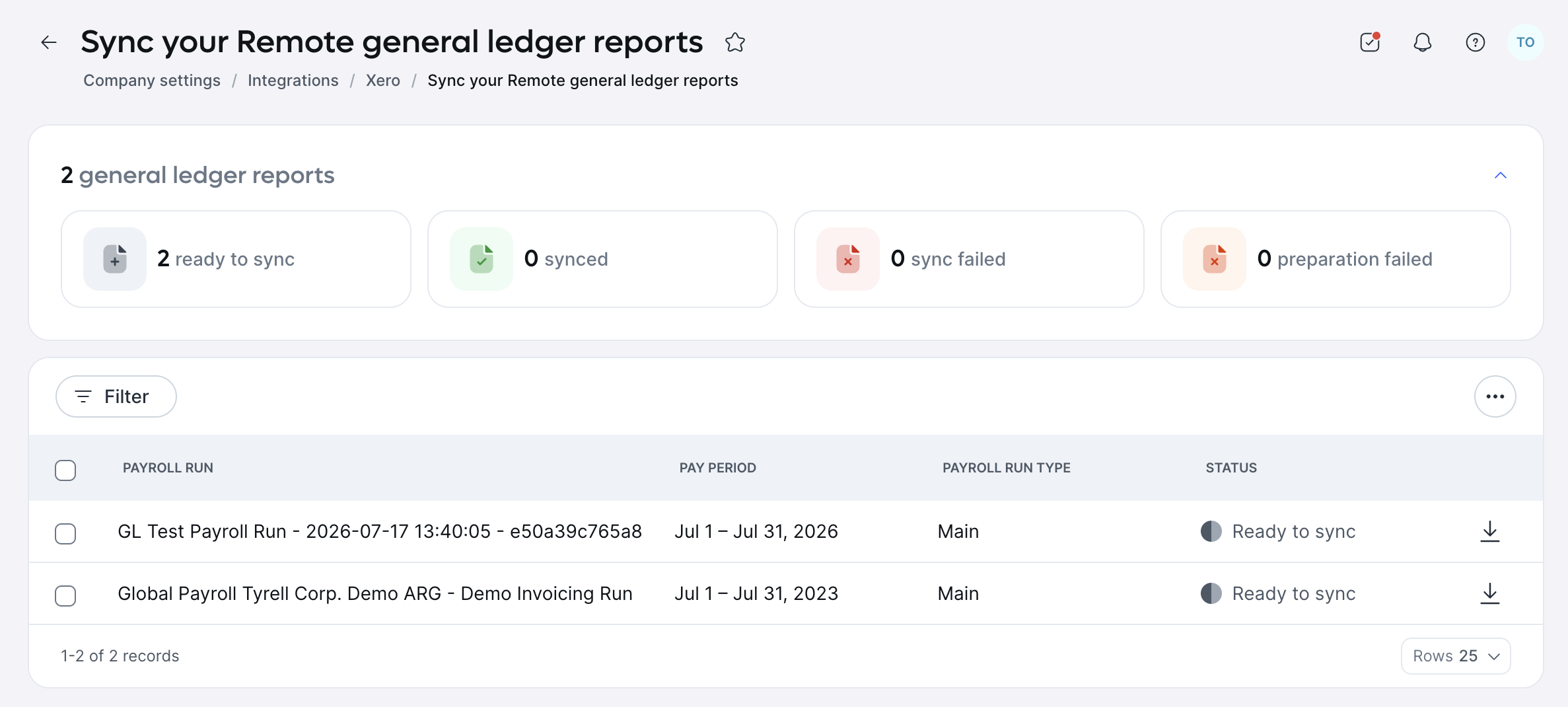
Task: Open the TO user avatar menu
Action: (x=1525, y=43)
